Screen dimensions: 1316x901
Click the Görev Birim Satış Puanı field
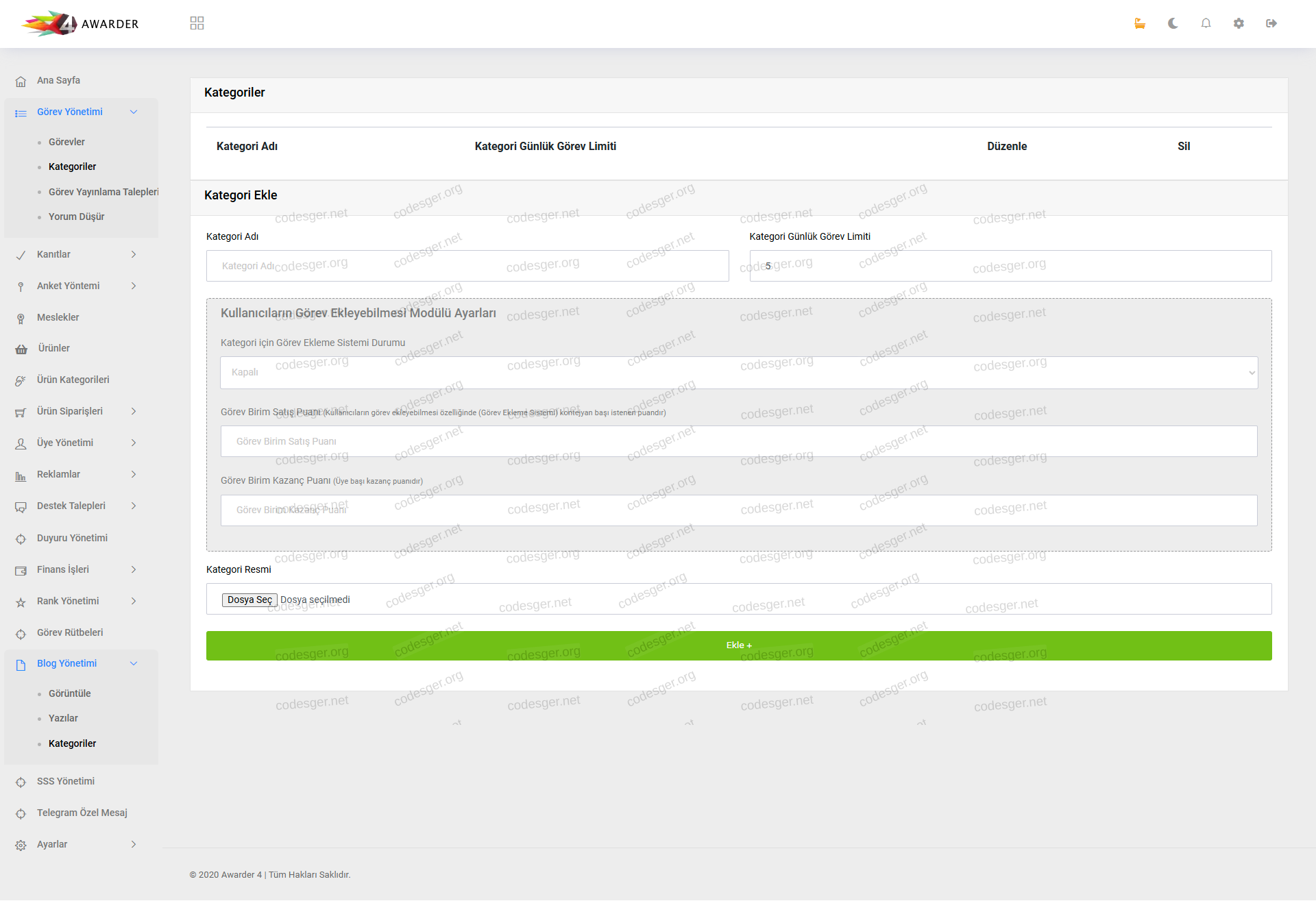click(738, 441)
